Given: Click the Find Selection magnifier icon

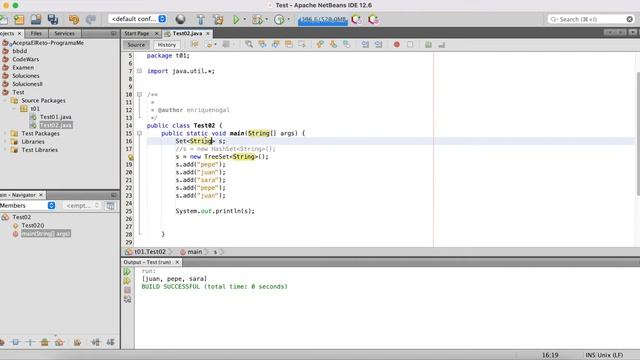Looking at the screenshot, I should pos(249,44).
